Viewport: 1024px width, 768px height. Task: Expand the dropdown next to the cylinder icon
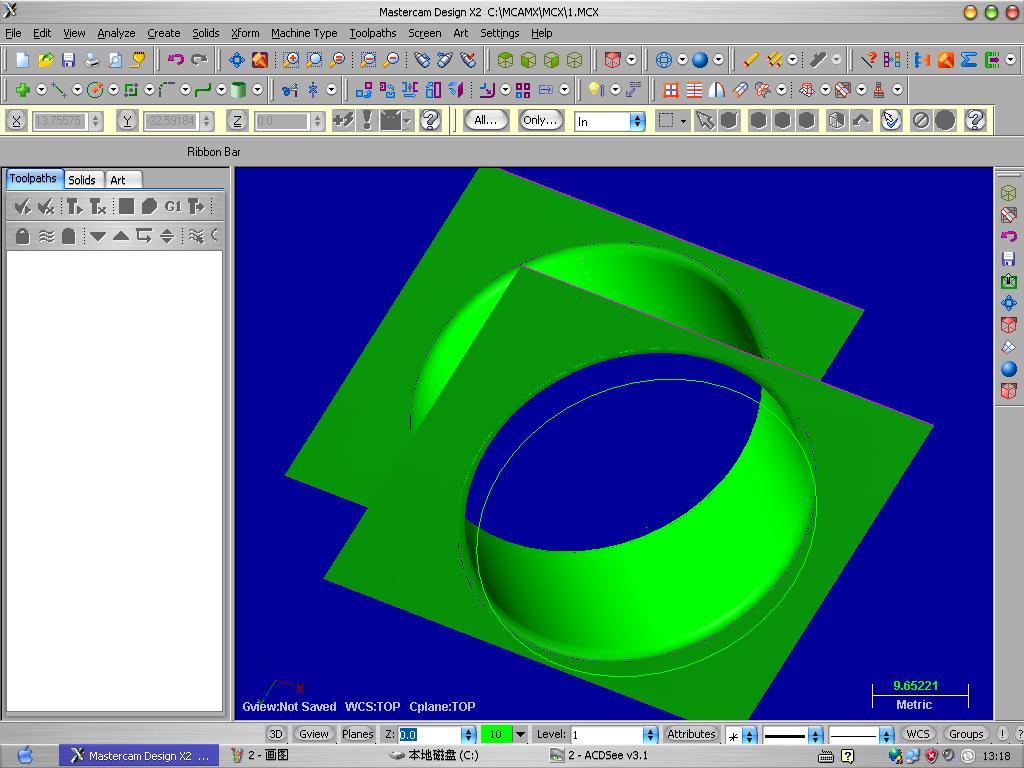point(257,90)
